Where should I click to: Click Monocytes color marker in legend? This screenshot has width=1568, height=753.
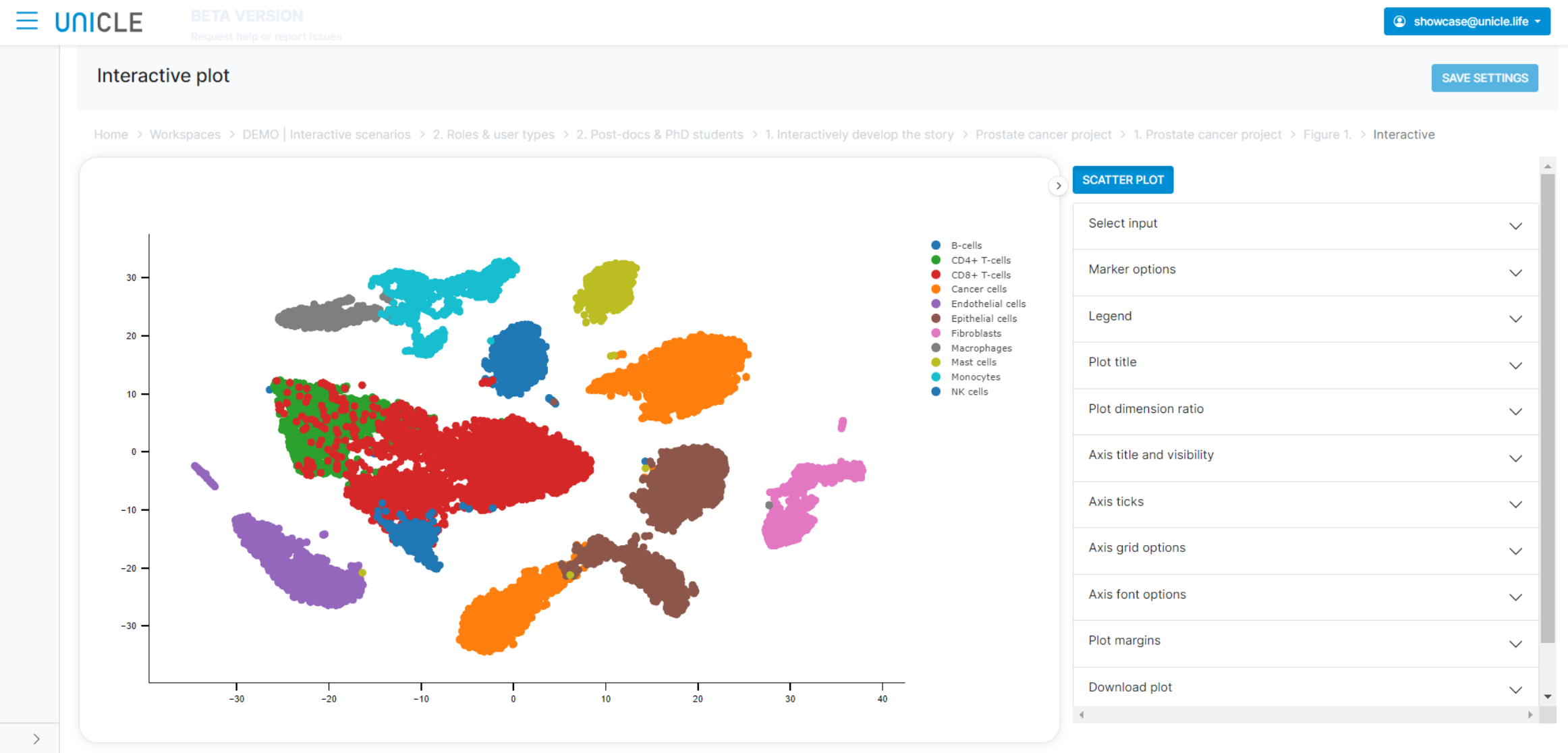coord(936,377)
